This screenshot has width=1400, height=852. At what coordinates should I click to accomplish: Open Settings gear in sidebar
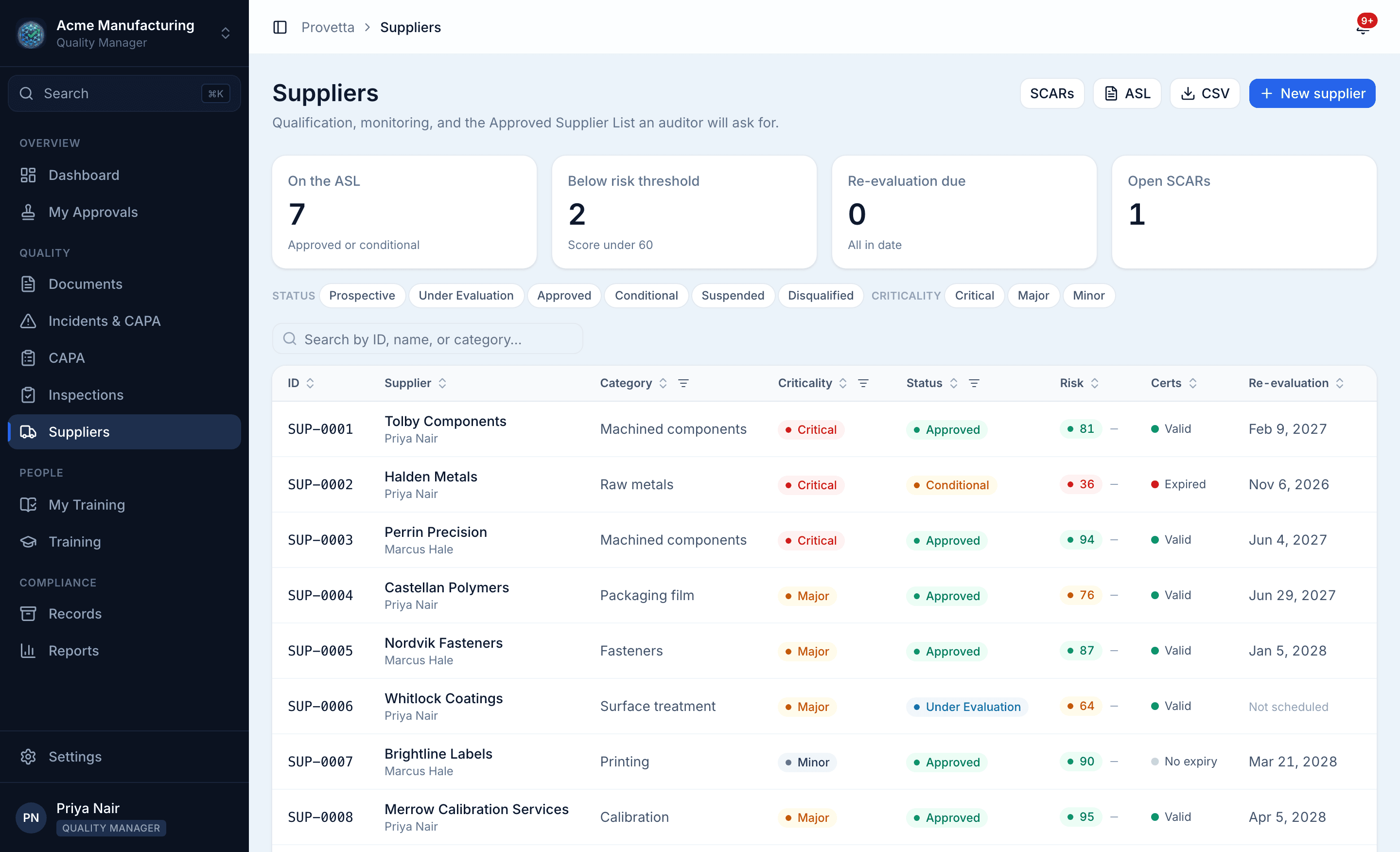28,757
